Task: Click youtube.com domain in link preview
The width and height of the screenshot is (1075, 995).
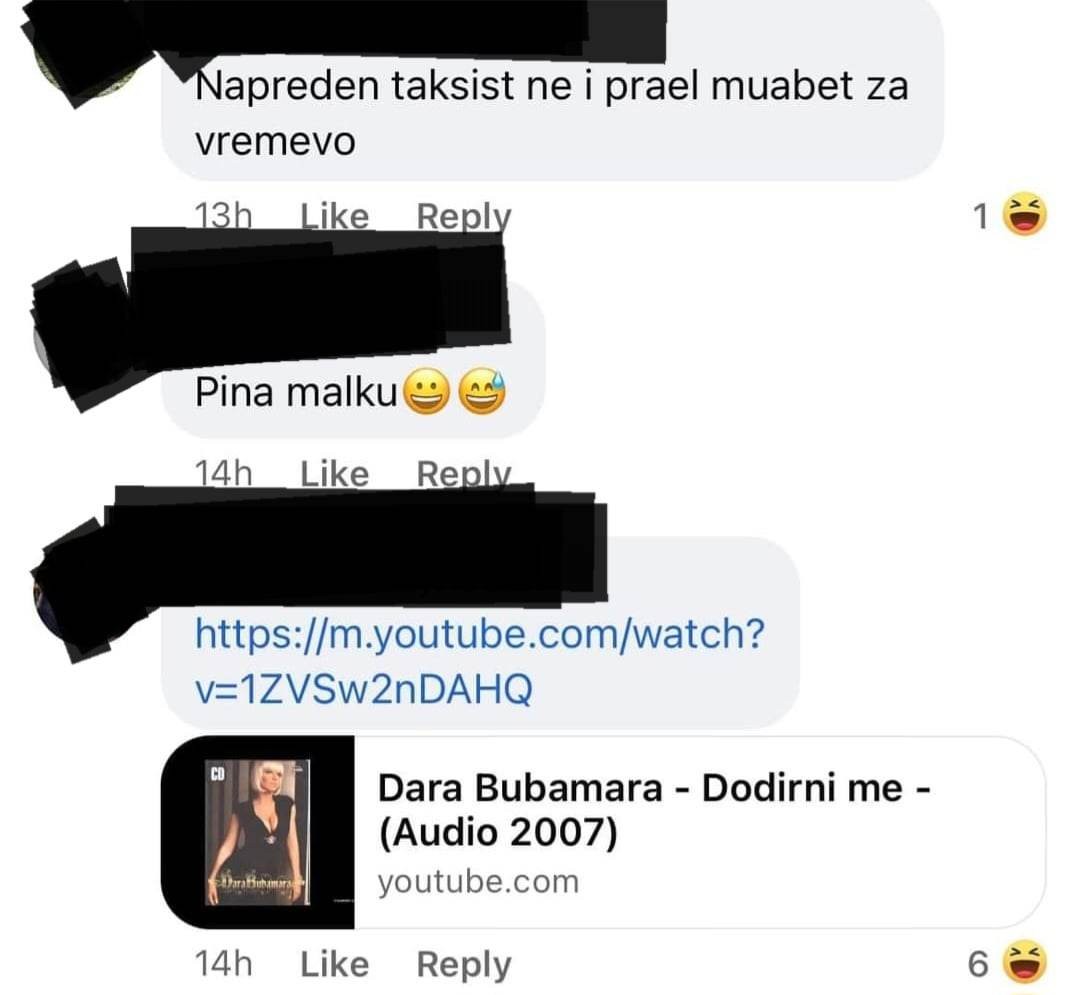Action: coord(478,882)
